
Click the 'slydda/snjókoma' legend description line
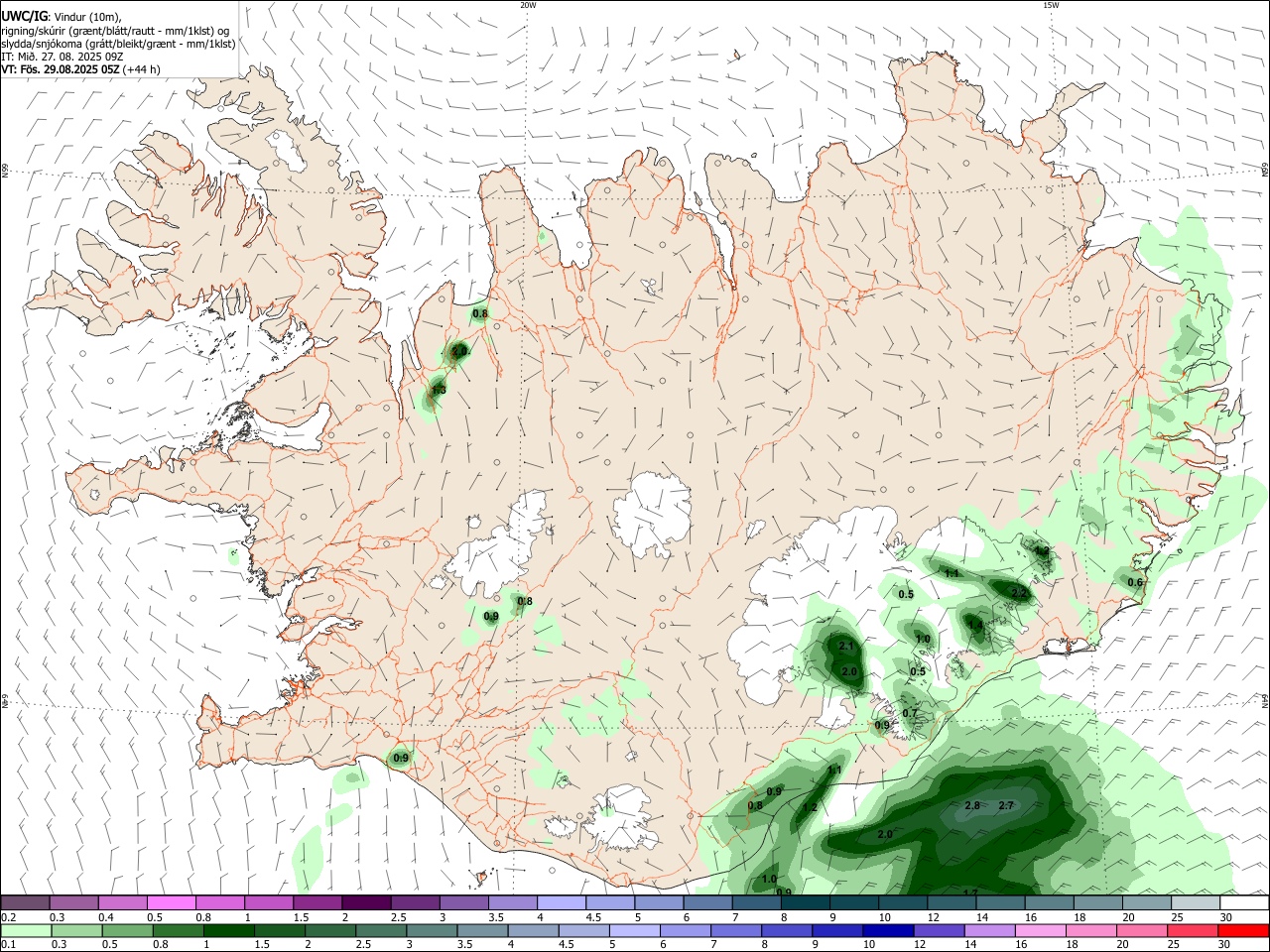(x=118, y=44)
